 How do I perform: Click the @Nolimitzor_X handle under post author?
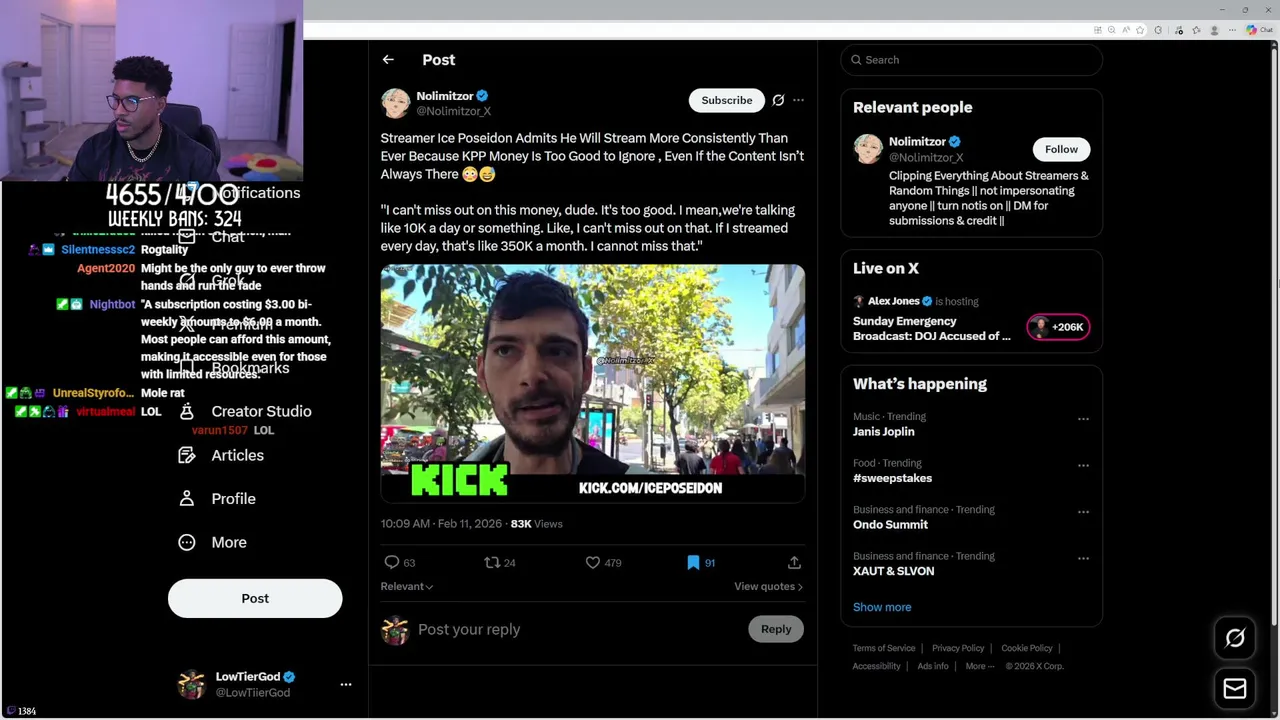[x=453, y=112]
